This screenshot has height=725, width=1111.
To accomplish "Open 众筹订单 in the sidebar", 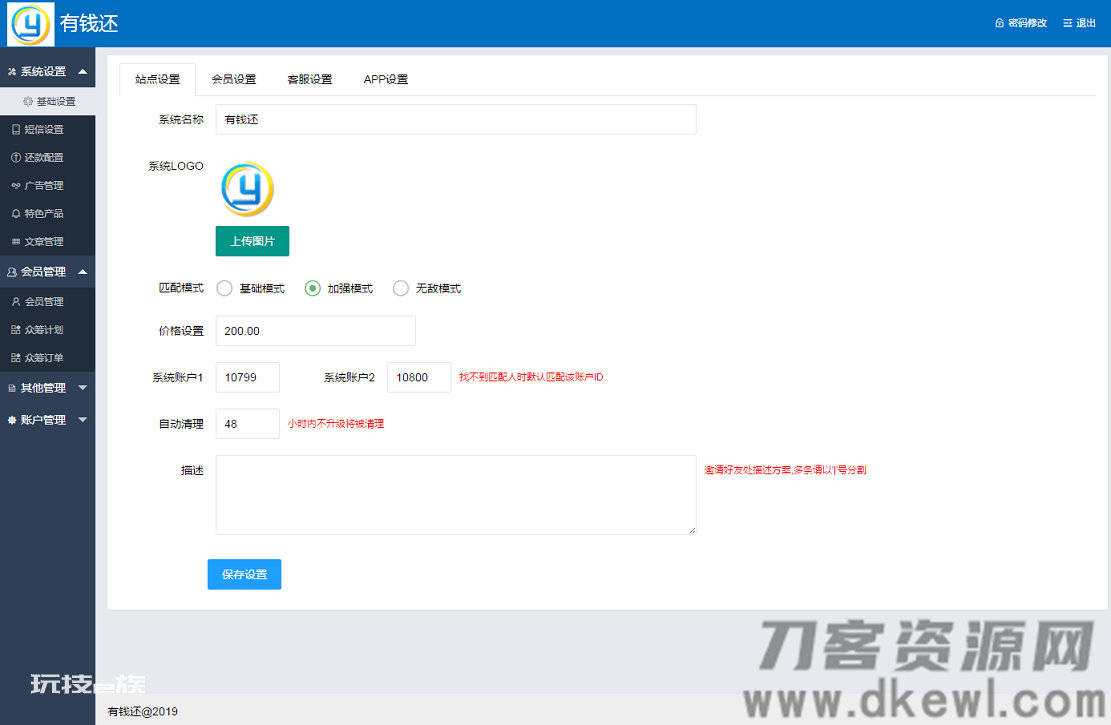I will pyautogui.click(x=47, y=358).
